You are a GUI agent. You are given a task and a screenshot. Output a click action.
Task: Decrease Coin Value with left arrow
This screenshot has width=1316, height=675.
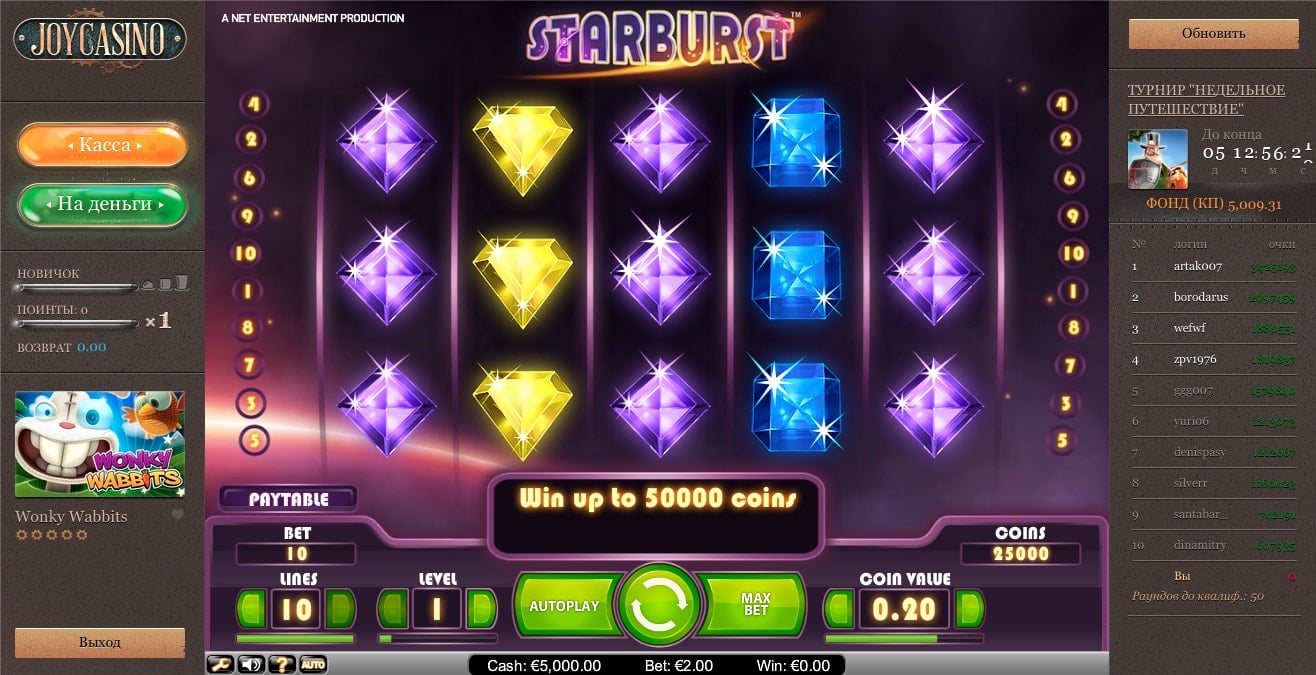coord(839,608)
